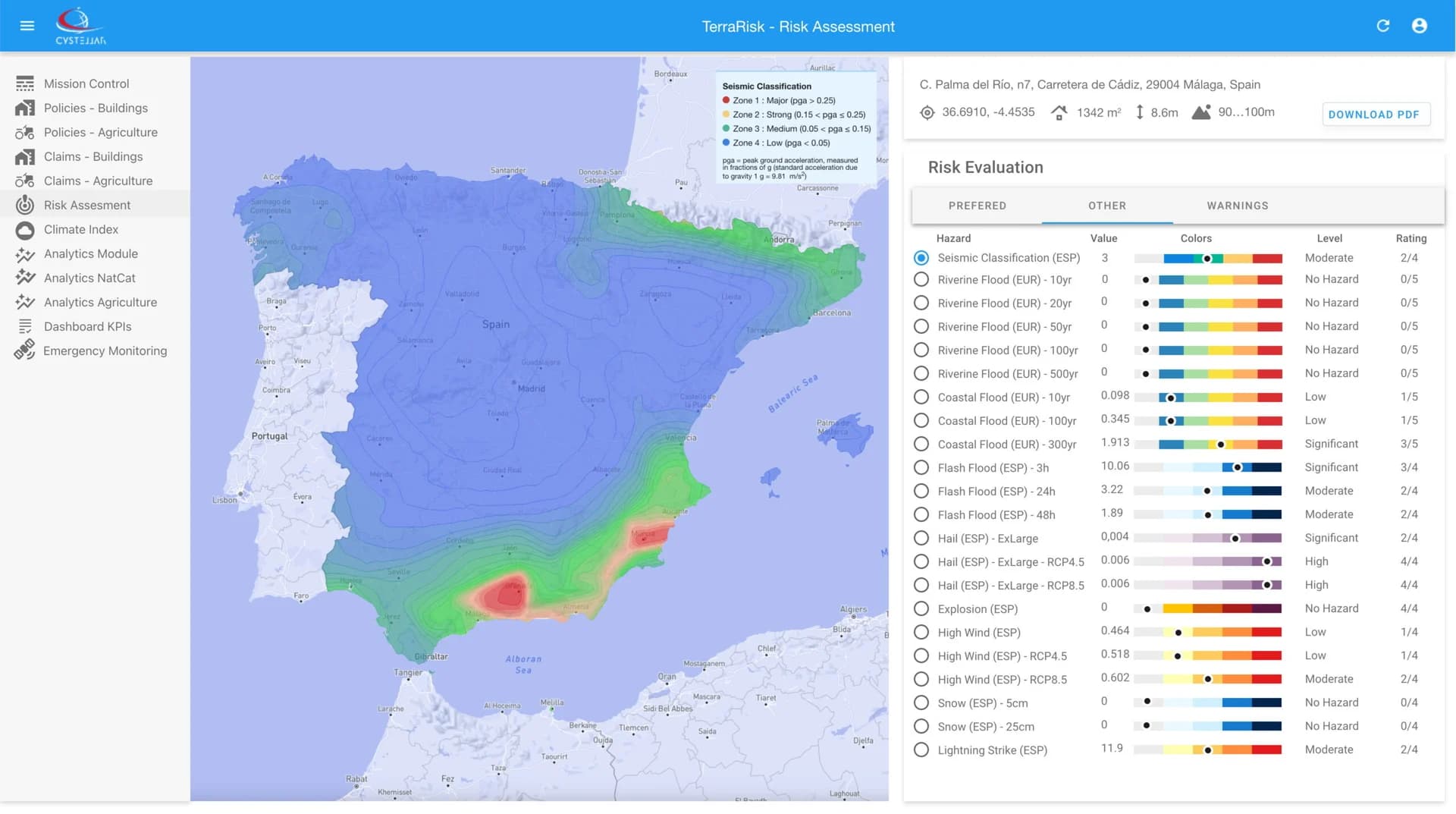
Task: Click the Dashboard KPIs list icon
Action: (25, 326)
